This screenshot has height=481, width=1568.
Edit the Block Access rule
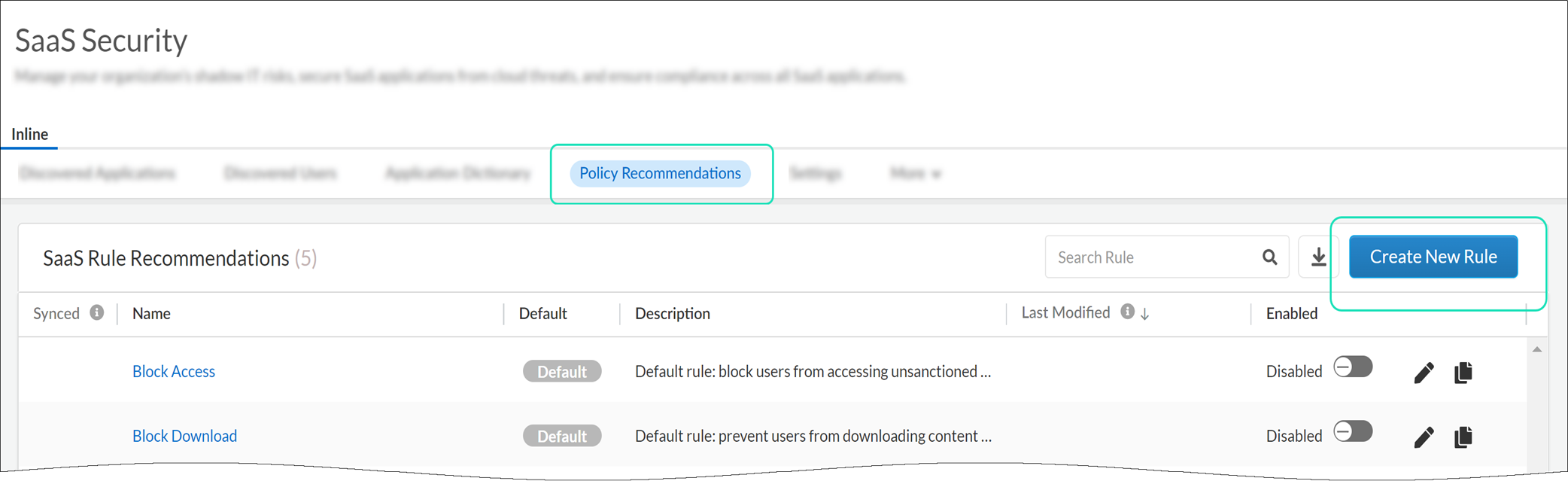coord(1424,373)
